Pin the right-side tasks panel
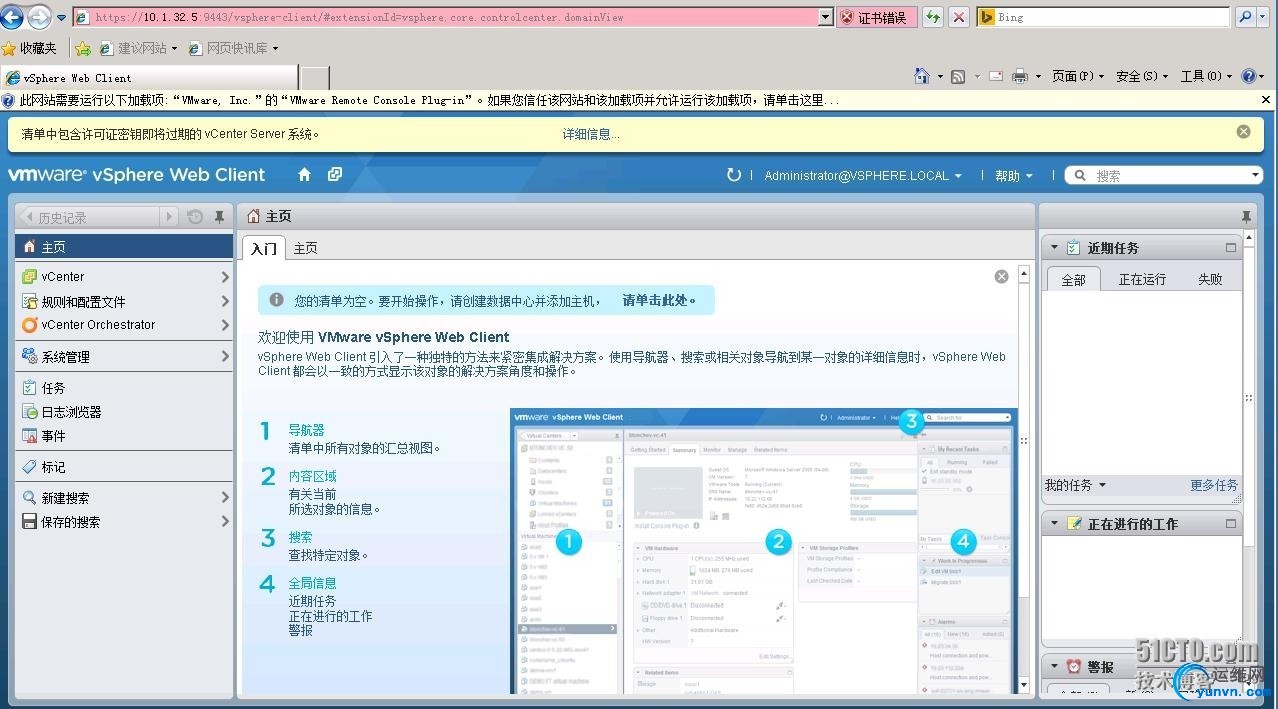Image resolution: width=1278 pixels, height=709 pixels. [x=1246, y=217]
